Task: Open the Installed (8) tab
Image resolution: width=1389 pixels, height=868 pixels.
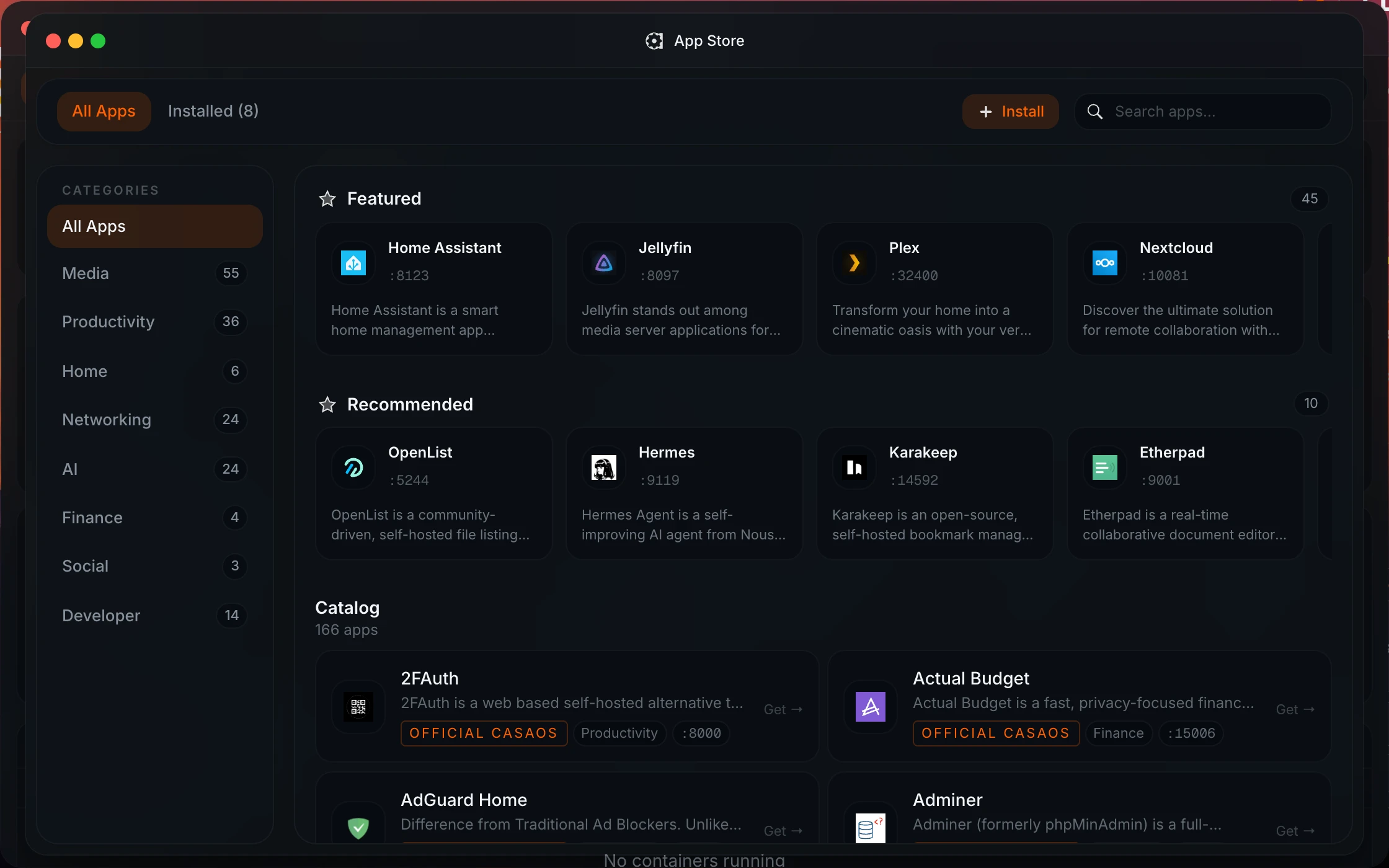Action: click(213, 112)
